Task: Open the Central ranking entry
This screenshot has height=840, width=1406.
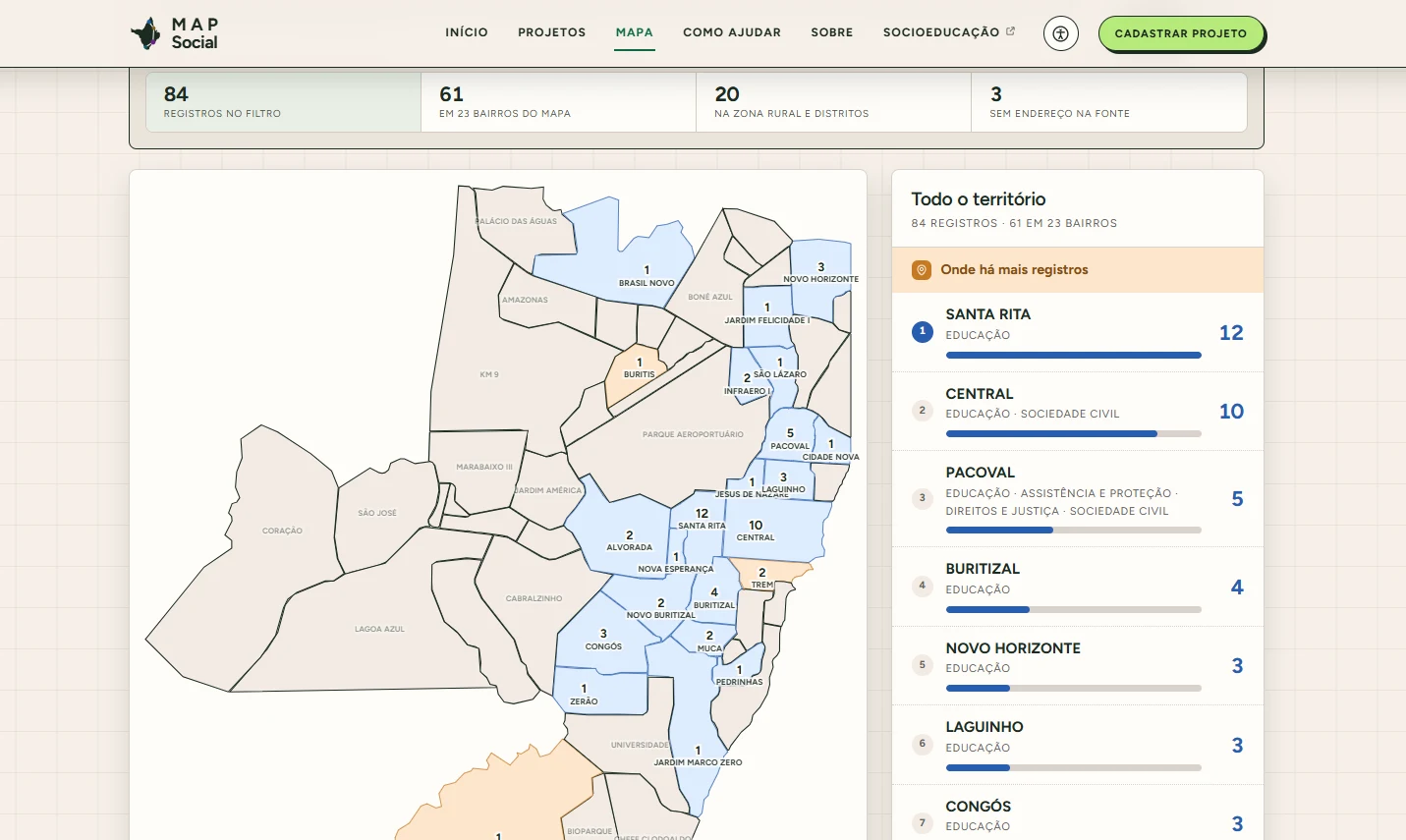Action: 1078,411
